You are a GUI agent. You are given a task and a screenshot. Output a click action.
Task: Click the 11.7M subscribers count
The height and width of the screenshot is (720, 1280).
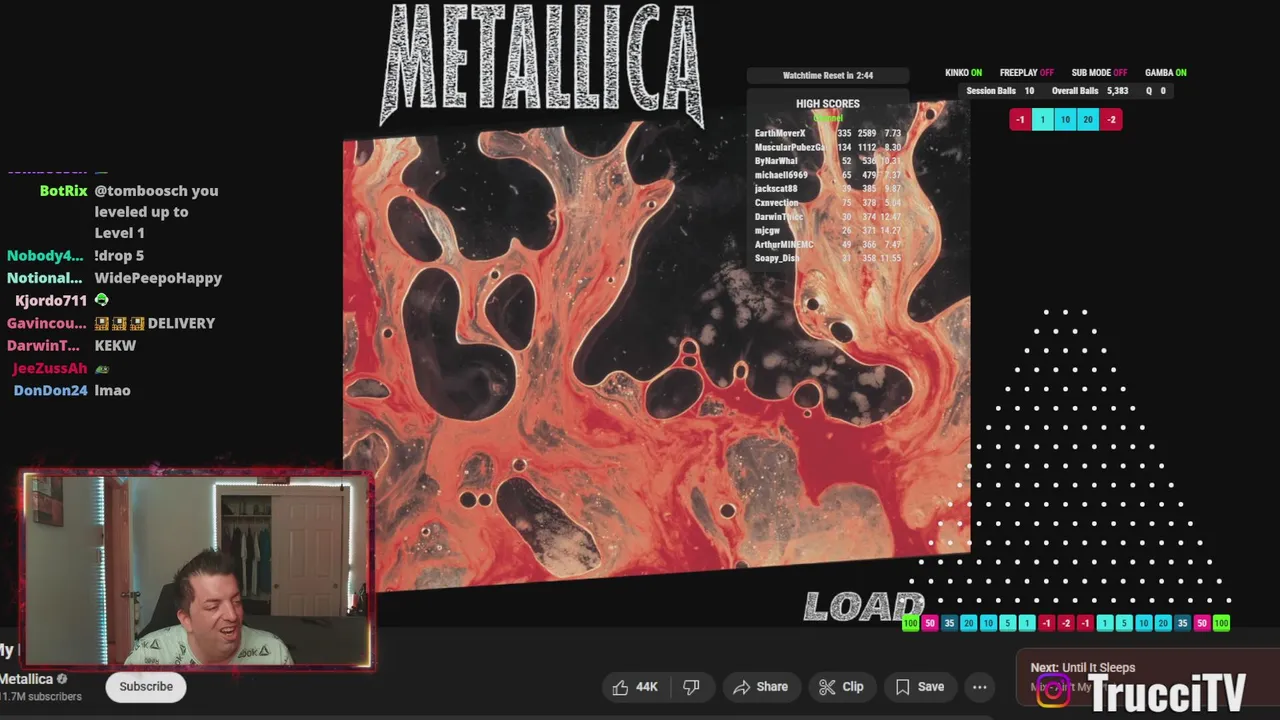[x=41, y=697]
